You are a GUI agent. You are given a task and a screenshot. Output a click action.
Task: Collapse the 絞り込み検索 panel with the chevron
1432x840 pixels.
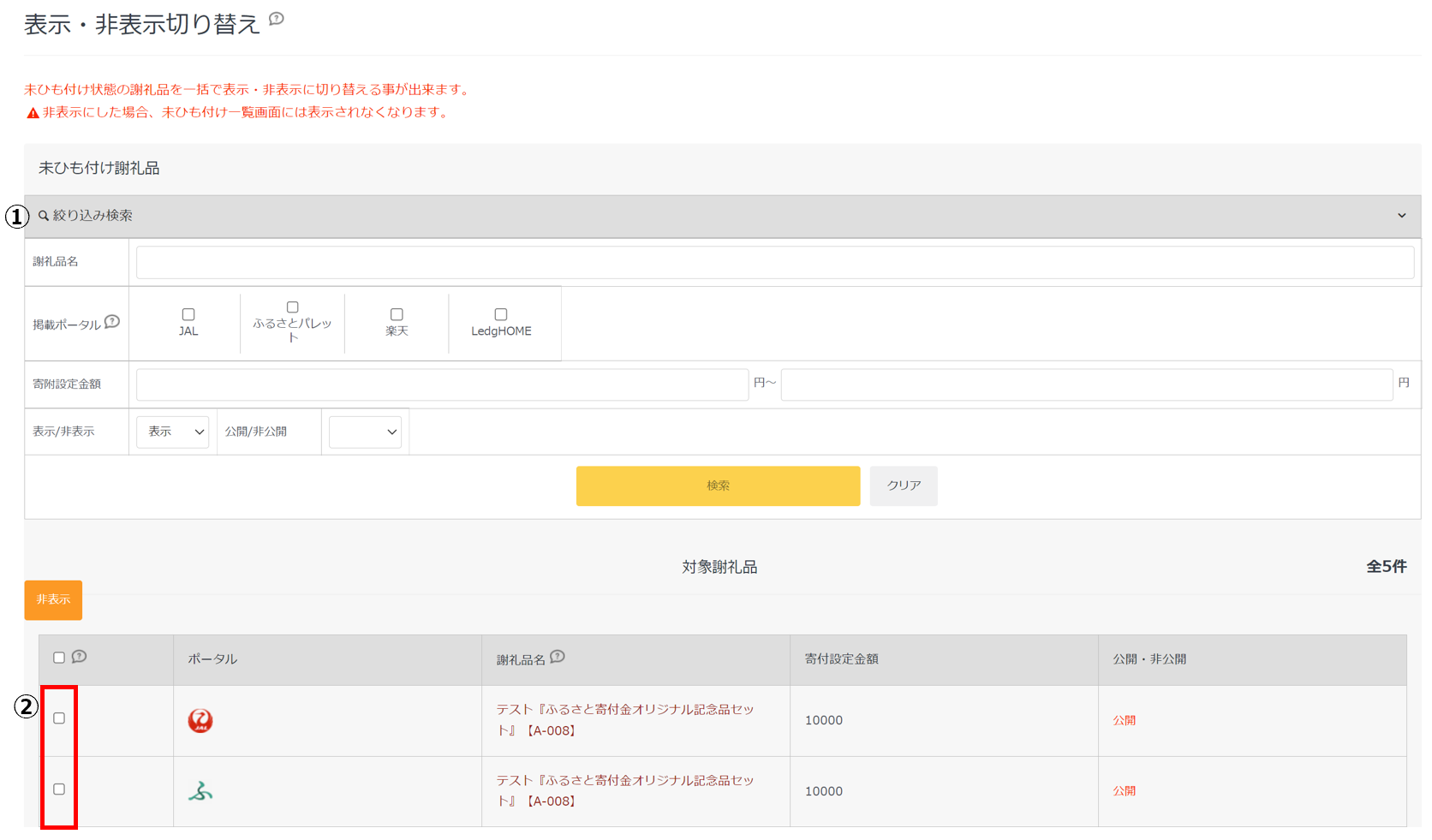1401,216
